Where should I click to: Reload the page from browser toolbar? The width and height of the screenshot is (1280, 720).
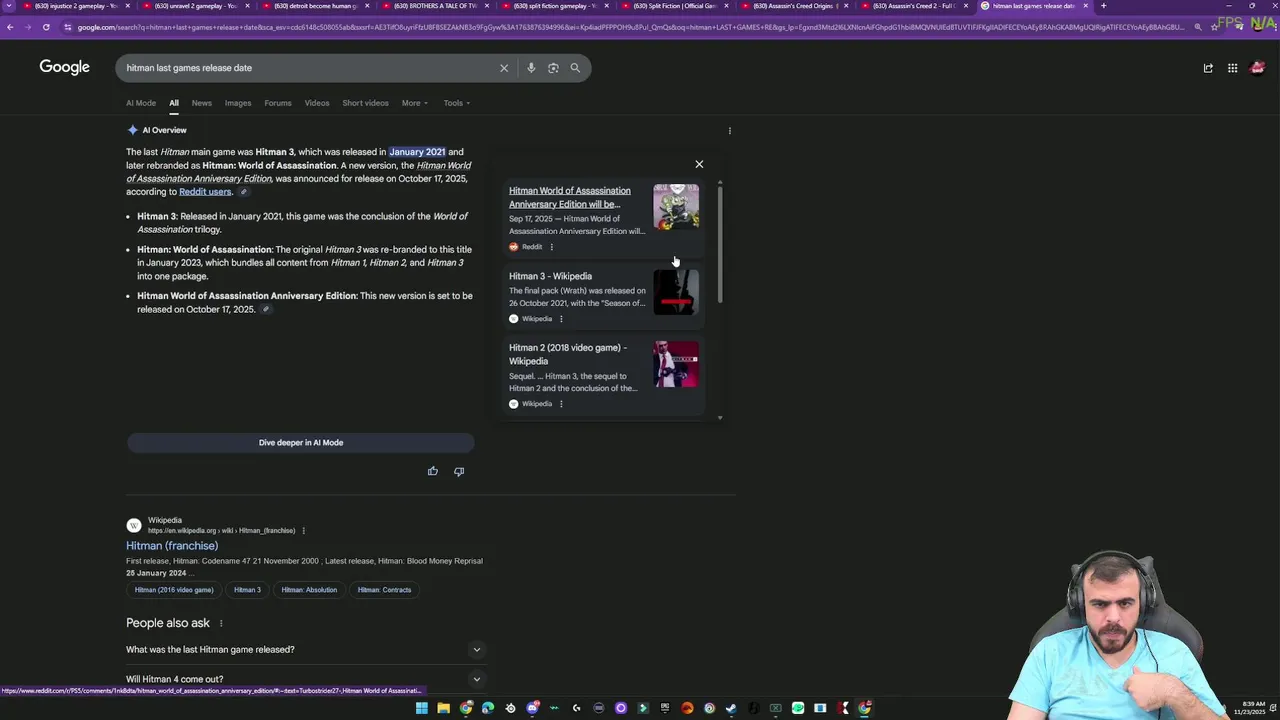46,27
